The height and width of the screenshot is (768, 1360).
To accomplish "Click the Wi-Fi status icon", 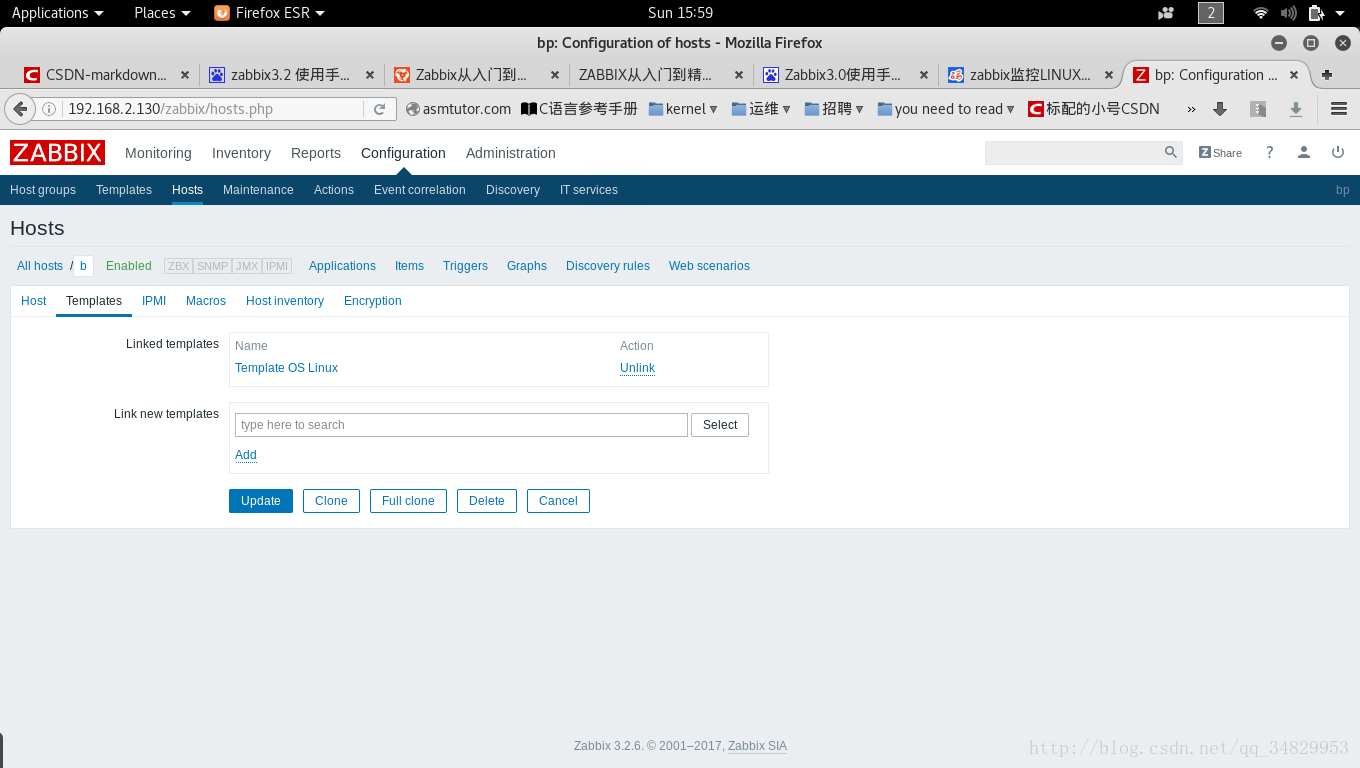I will (x=1261, y=13).
